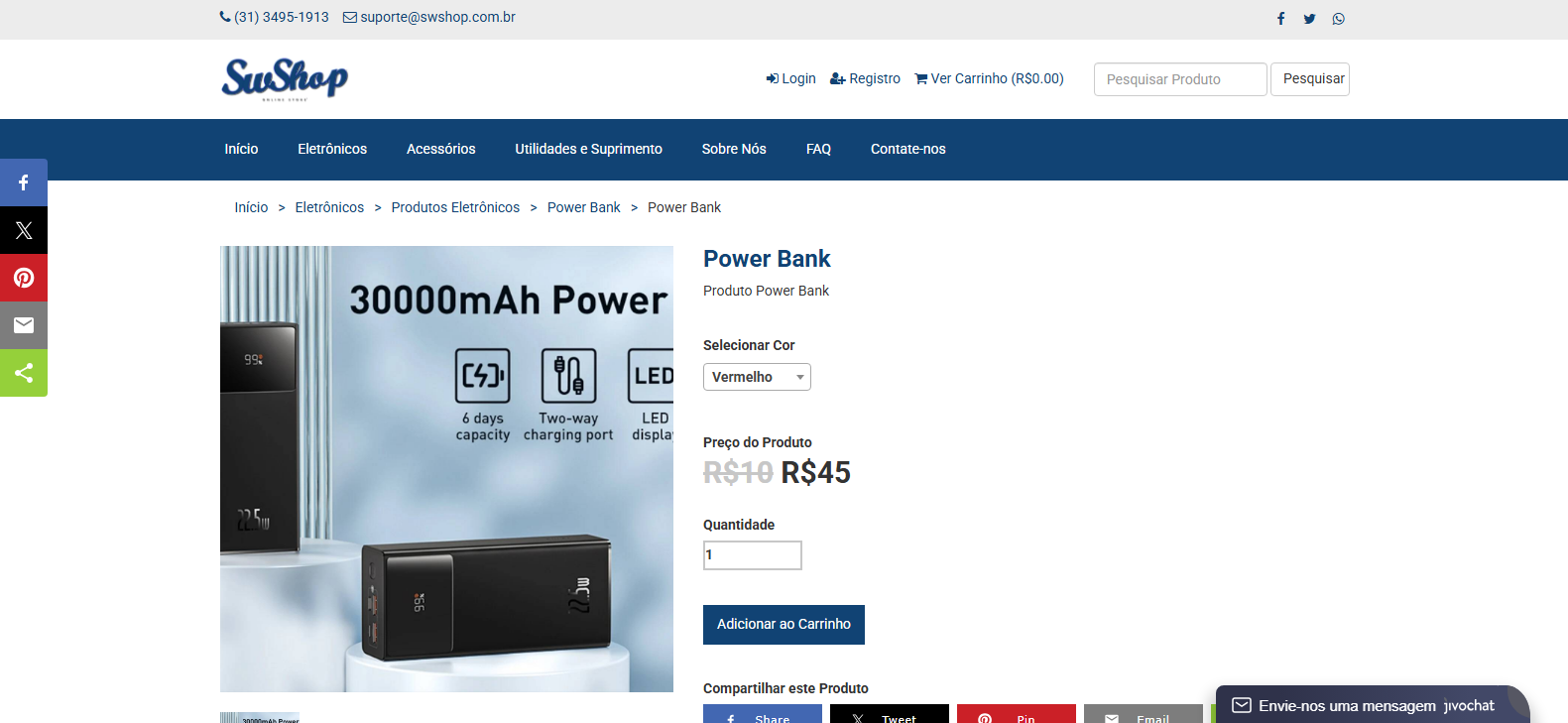Pin product using Pinterest sidebar icon

pyautogui.click(x=24, y=278)
